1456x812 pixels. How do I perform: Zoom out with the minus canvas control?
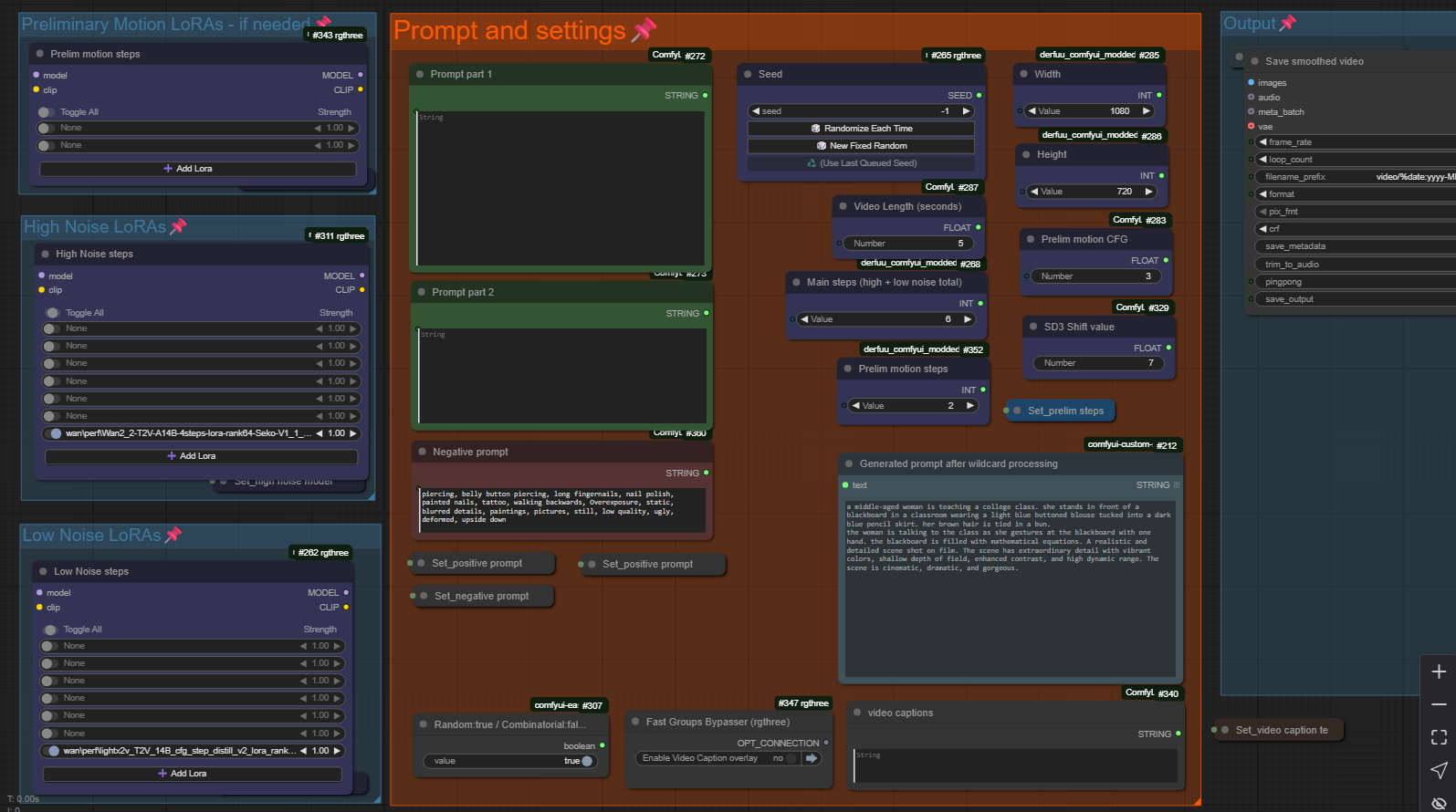coord(1439,704)
